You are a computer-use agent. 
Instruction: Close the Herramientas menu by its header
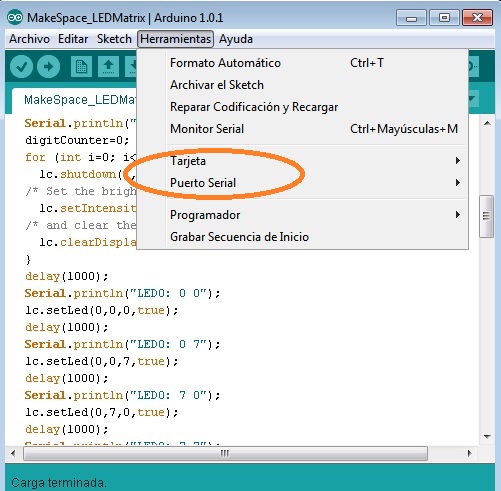(x=175, y=39)
